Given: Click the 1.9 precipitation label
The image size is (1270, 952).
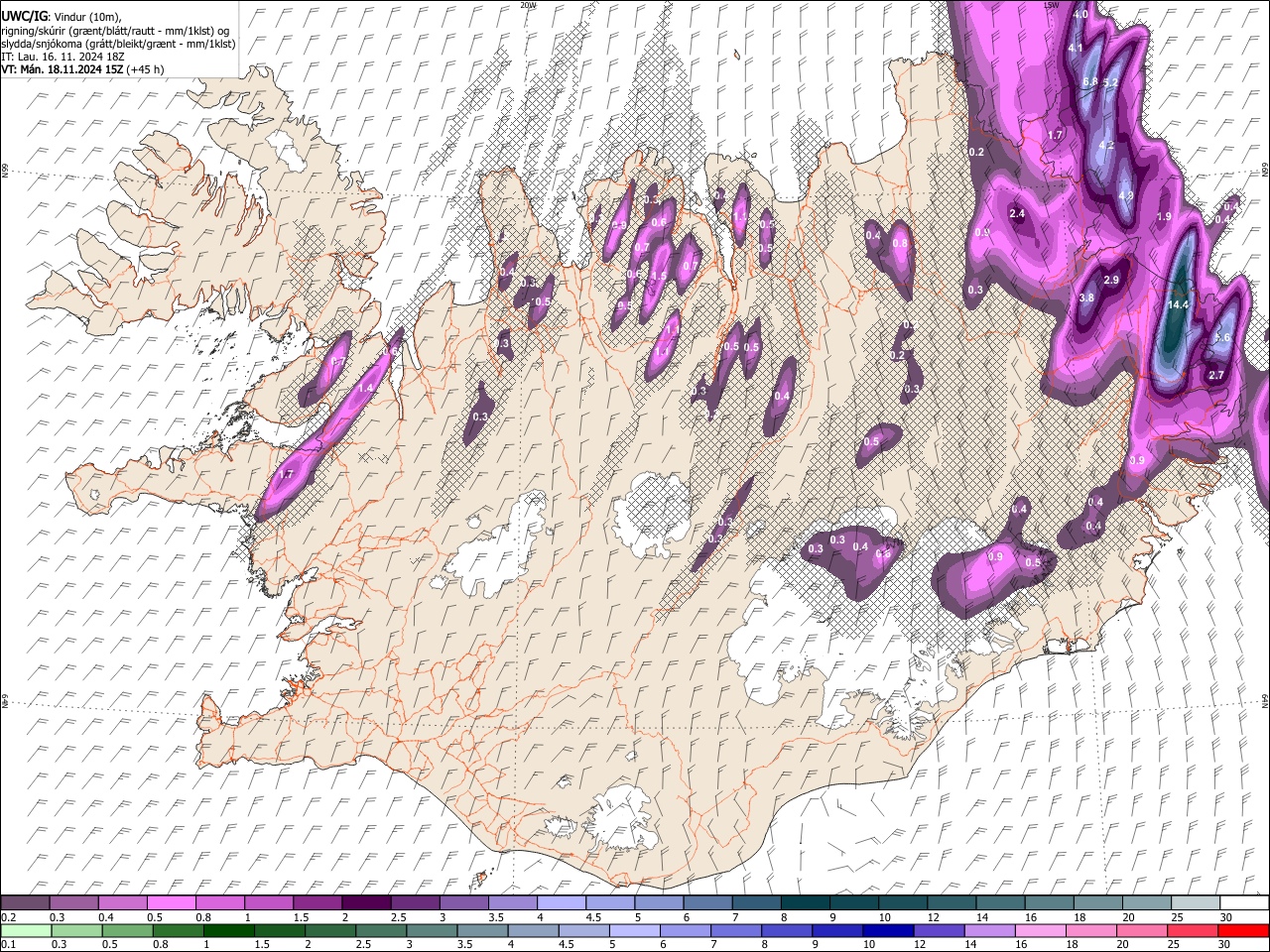Looking at the screenshot, I should coord(1165,216).
